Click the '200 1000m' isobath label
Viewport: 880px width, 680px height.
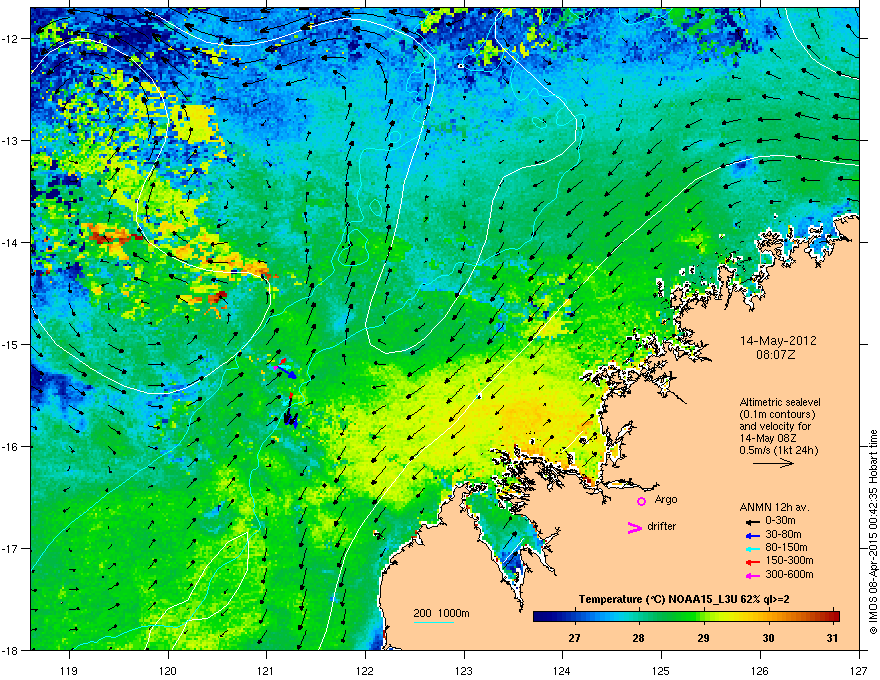tap(442, 613)
